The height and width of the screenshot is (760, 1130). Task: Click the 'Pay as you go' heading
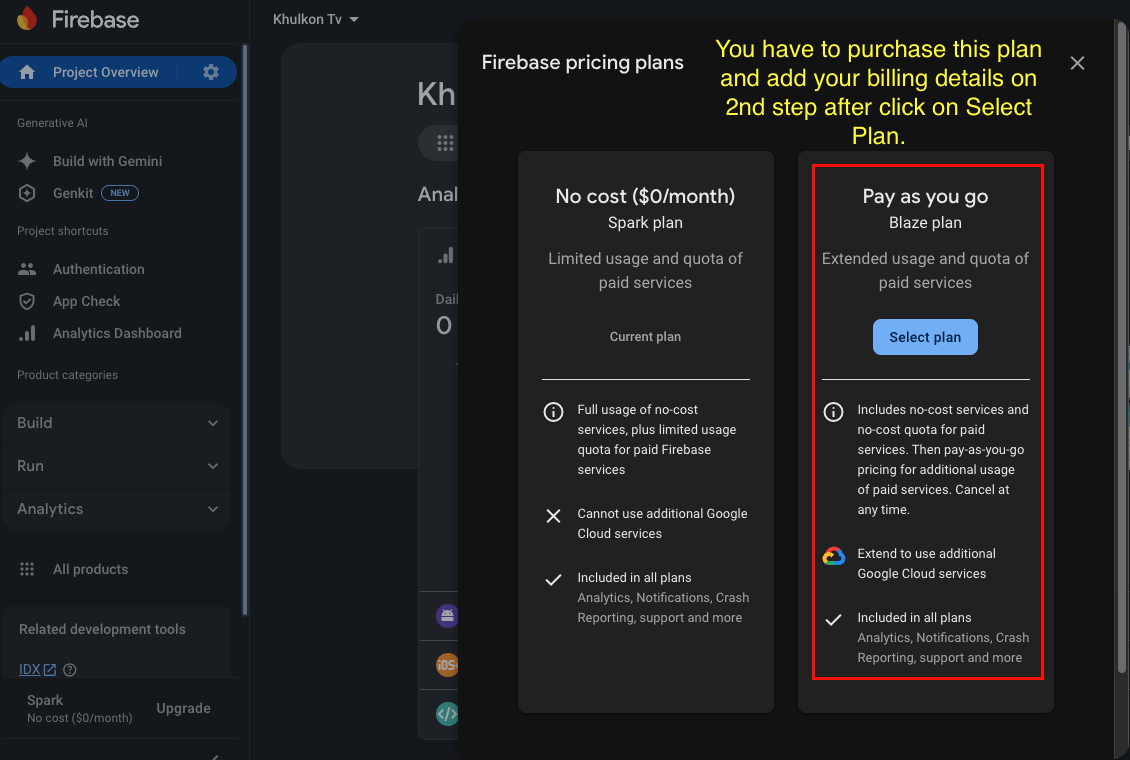[925, 197]
